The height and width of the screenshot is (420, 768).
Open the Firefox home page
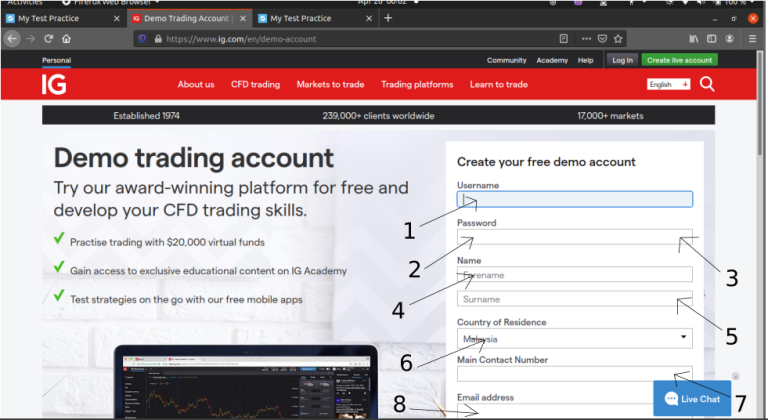point(66,39)
